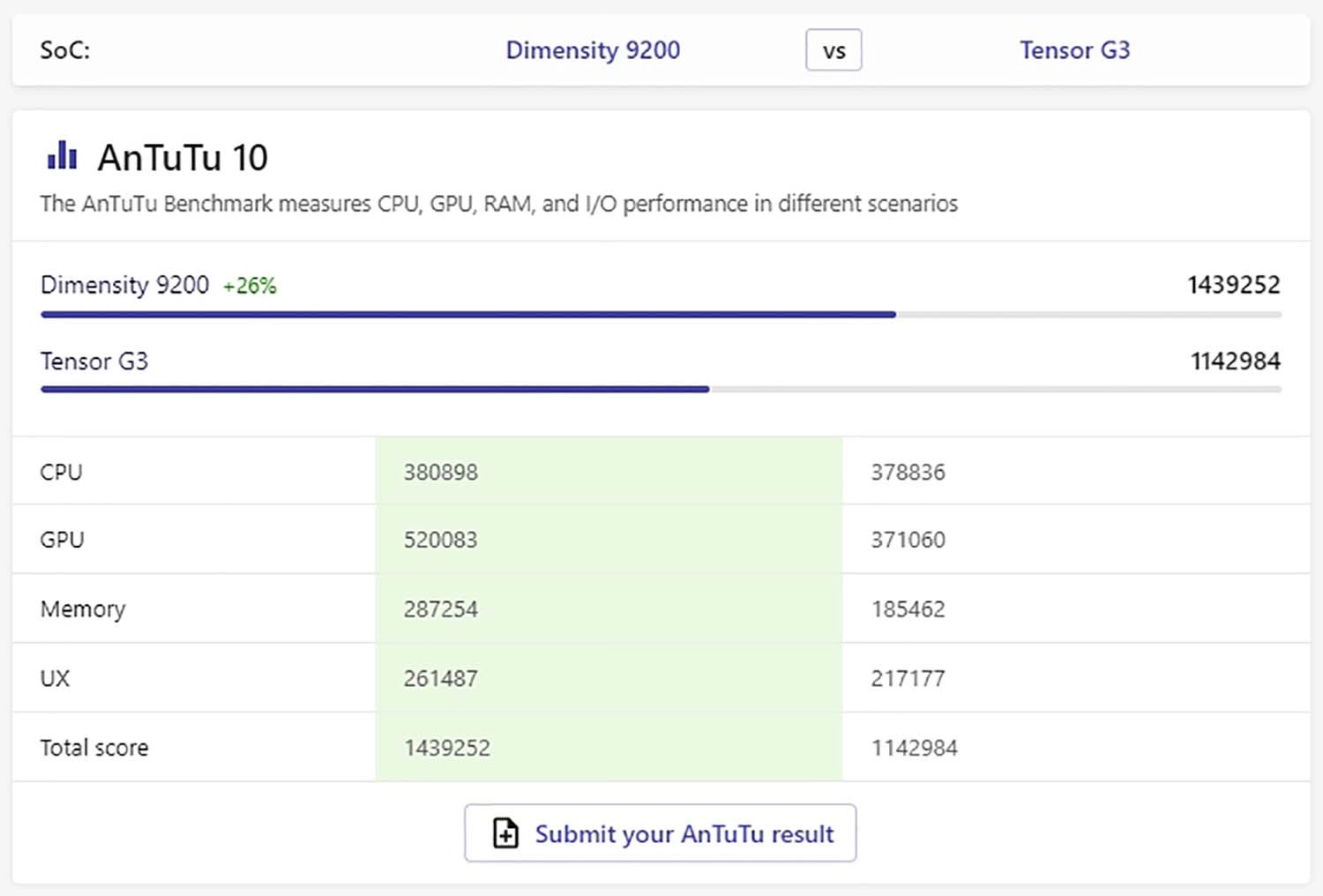Click the total score 1142984 in the table
This screenshot has height=896, width=1323.
point(914,748)
